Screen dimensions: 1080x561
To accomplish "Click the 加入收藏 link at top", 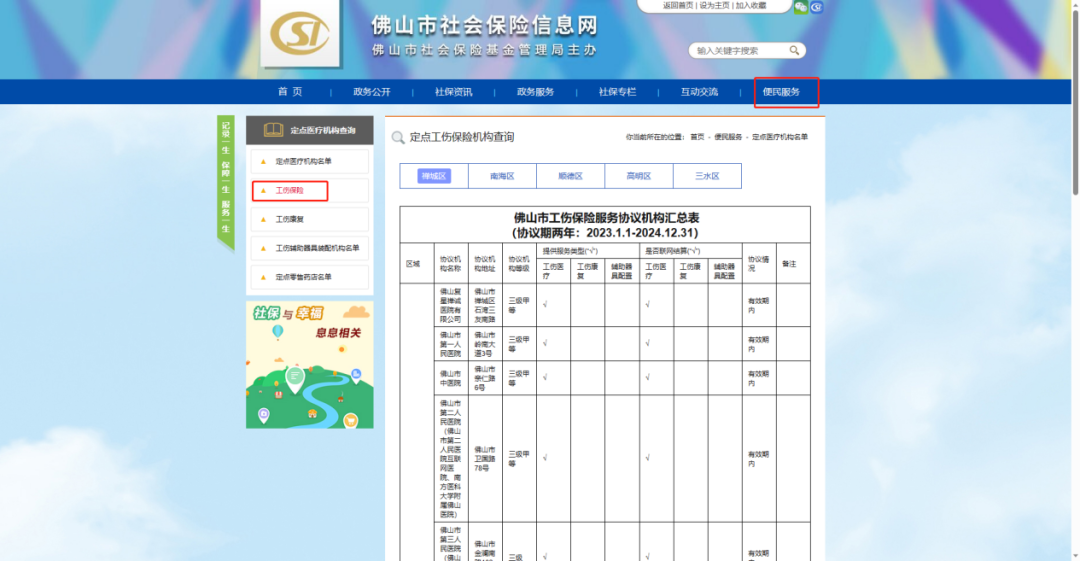I will pos(751,6).
